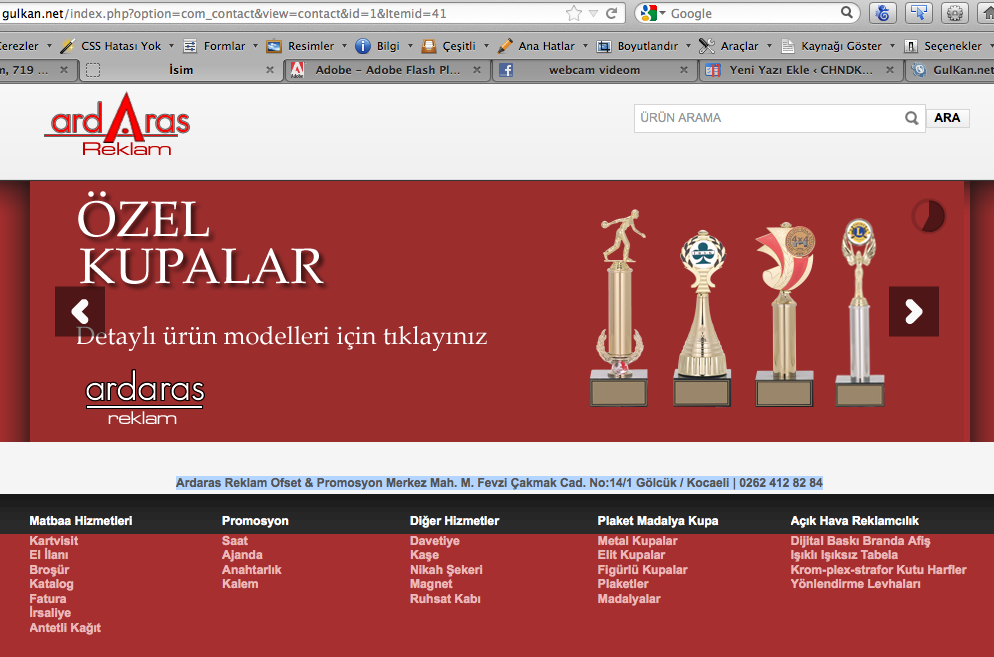Close the Adobe Flash tab
Viewport: 994px width, 657px height.
tap(477, 70)
